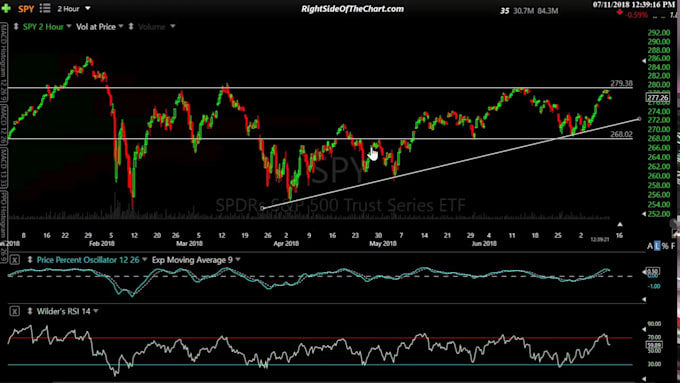
Task: Open collapsed MACD 13 33 side tab
Action: tap(3, 168)
